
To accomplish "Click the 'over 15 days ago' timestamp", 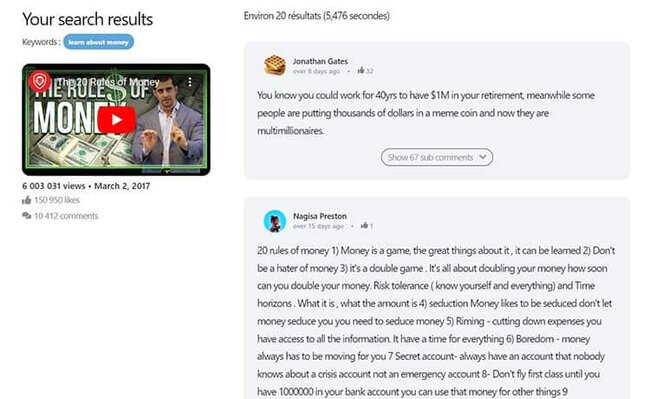I will pos(318,226).
